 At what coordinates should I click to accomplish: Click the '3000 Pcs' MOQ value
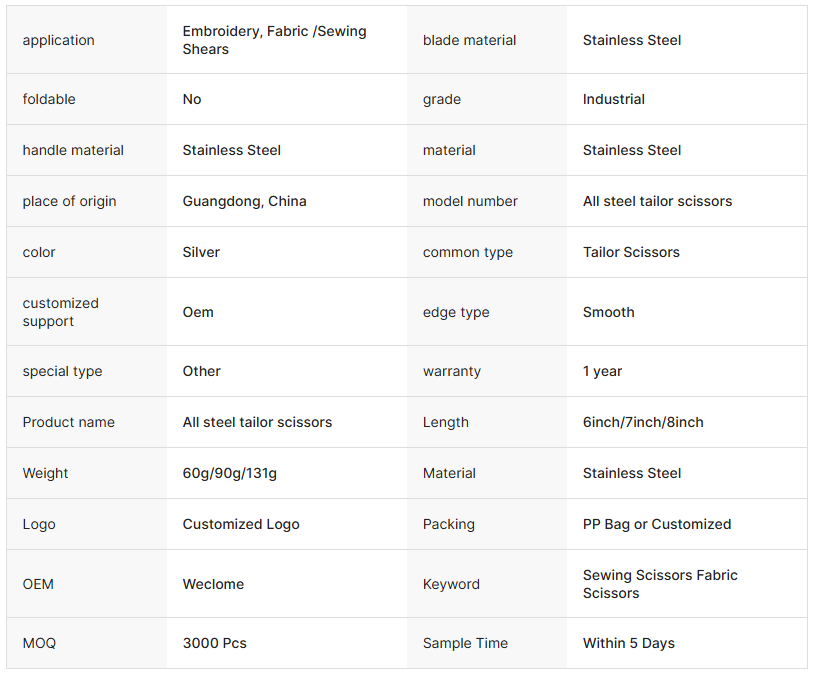214,643
